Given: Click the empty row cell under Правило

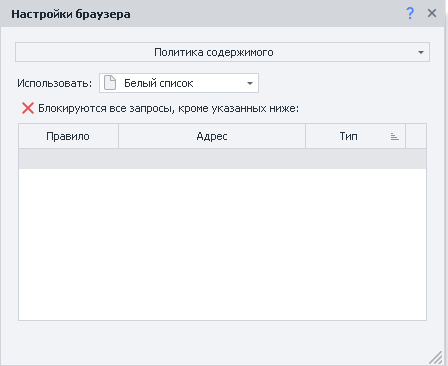Looking at the screenshot, I should pos(68,159).
